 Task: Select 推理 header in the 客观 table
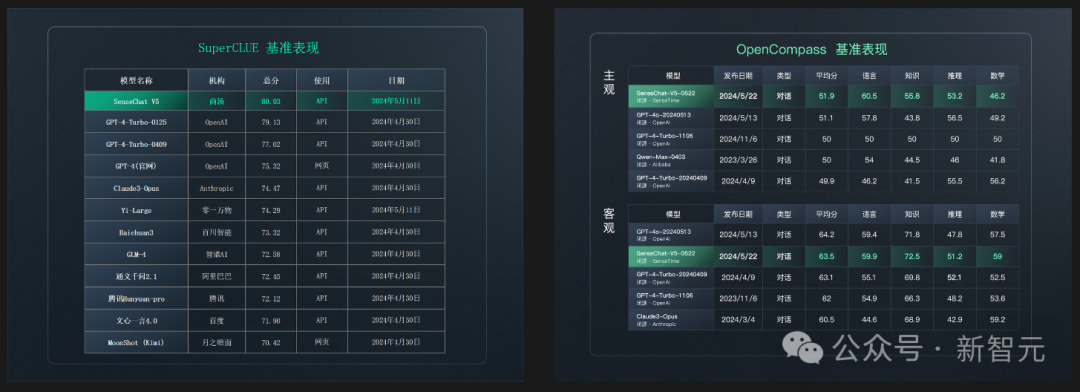955,214
